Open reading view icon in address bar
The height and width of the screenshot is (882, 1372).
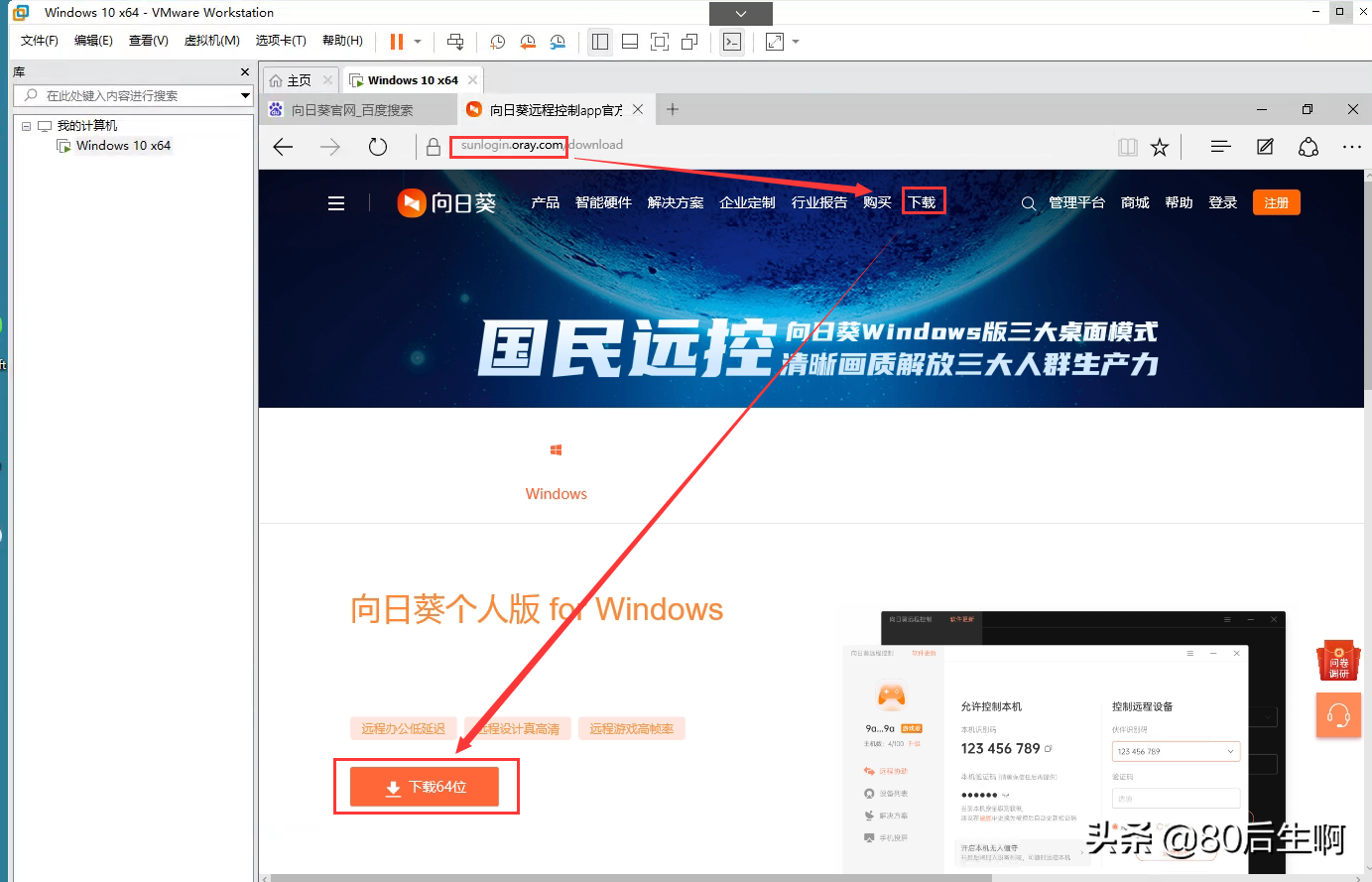1128,147
